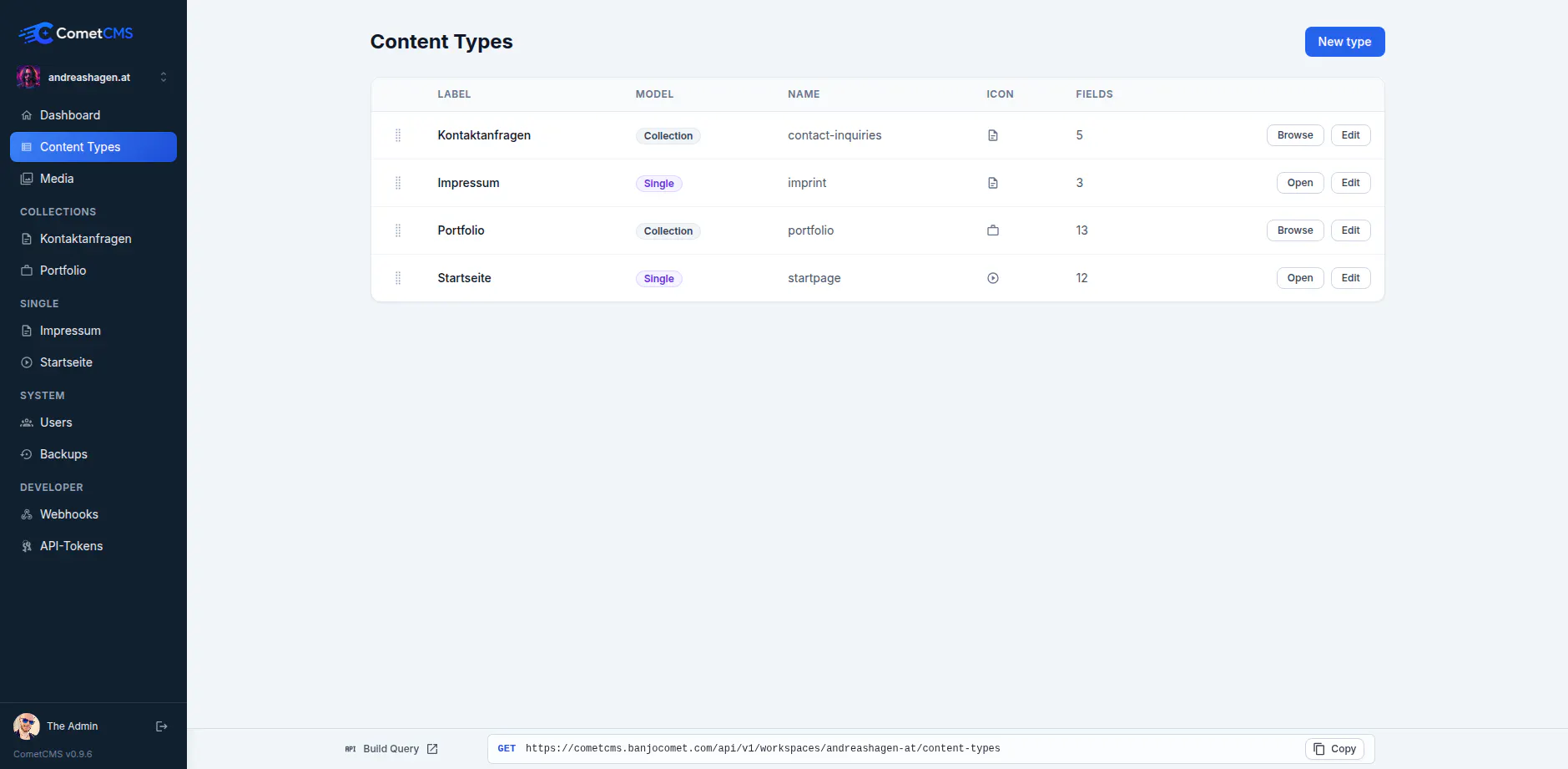Grab the drag handle of the Startseite row
1568x769 pixels.
(x=398, y=278)
